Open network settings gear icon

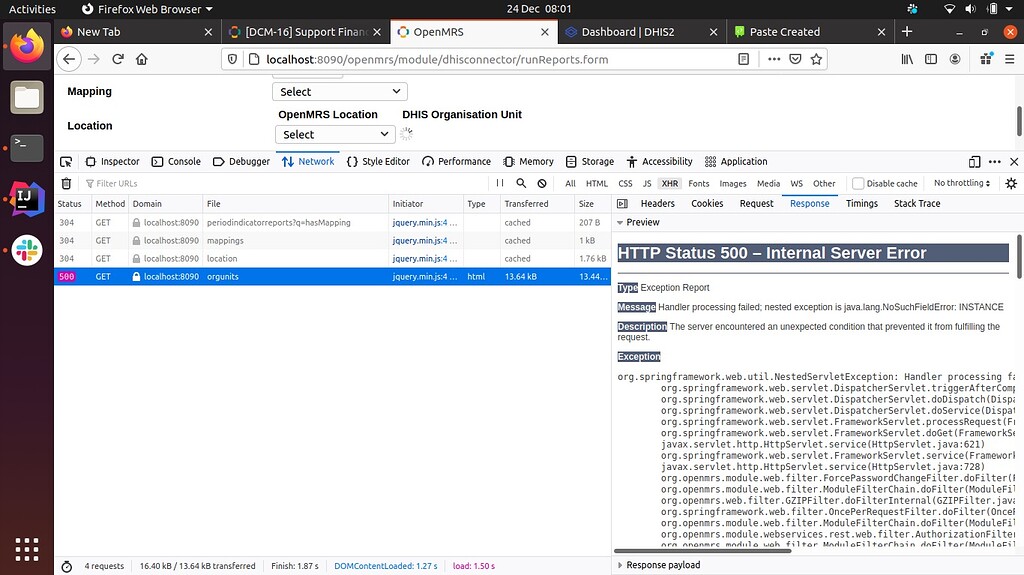[1011, 184]
